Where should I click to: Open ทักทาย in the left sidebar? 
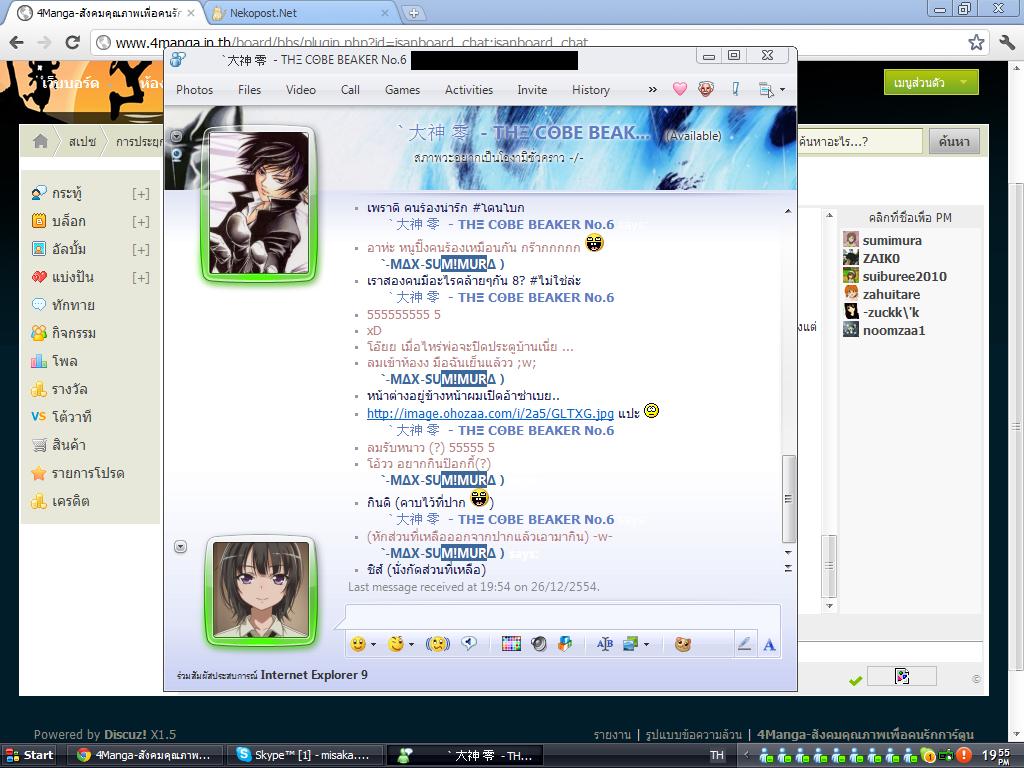coord(73,305)
